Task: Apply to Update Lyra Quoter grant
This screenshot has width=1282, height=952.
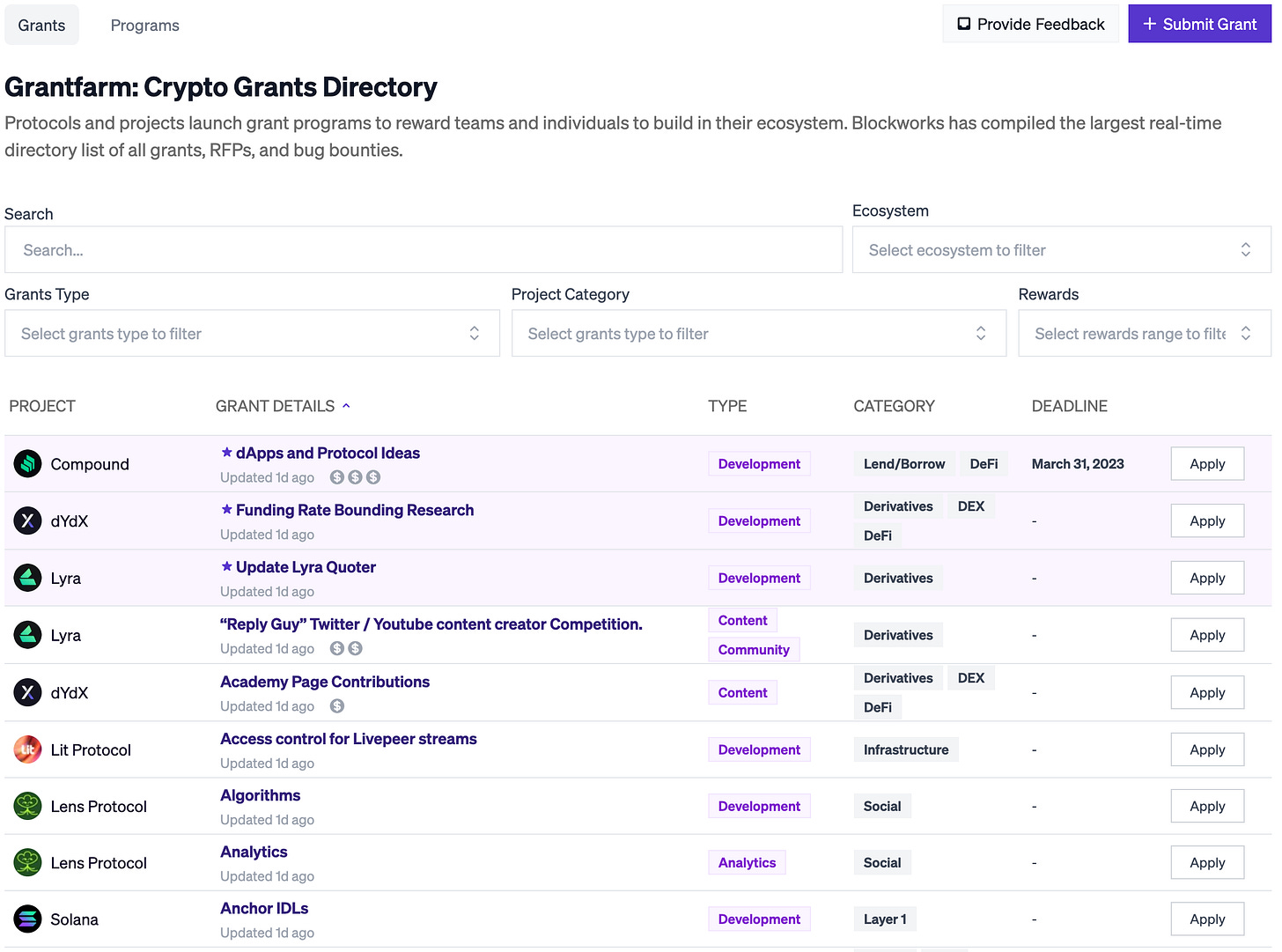Action: [1207, 578]
